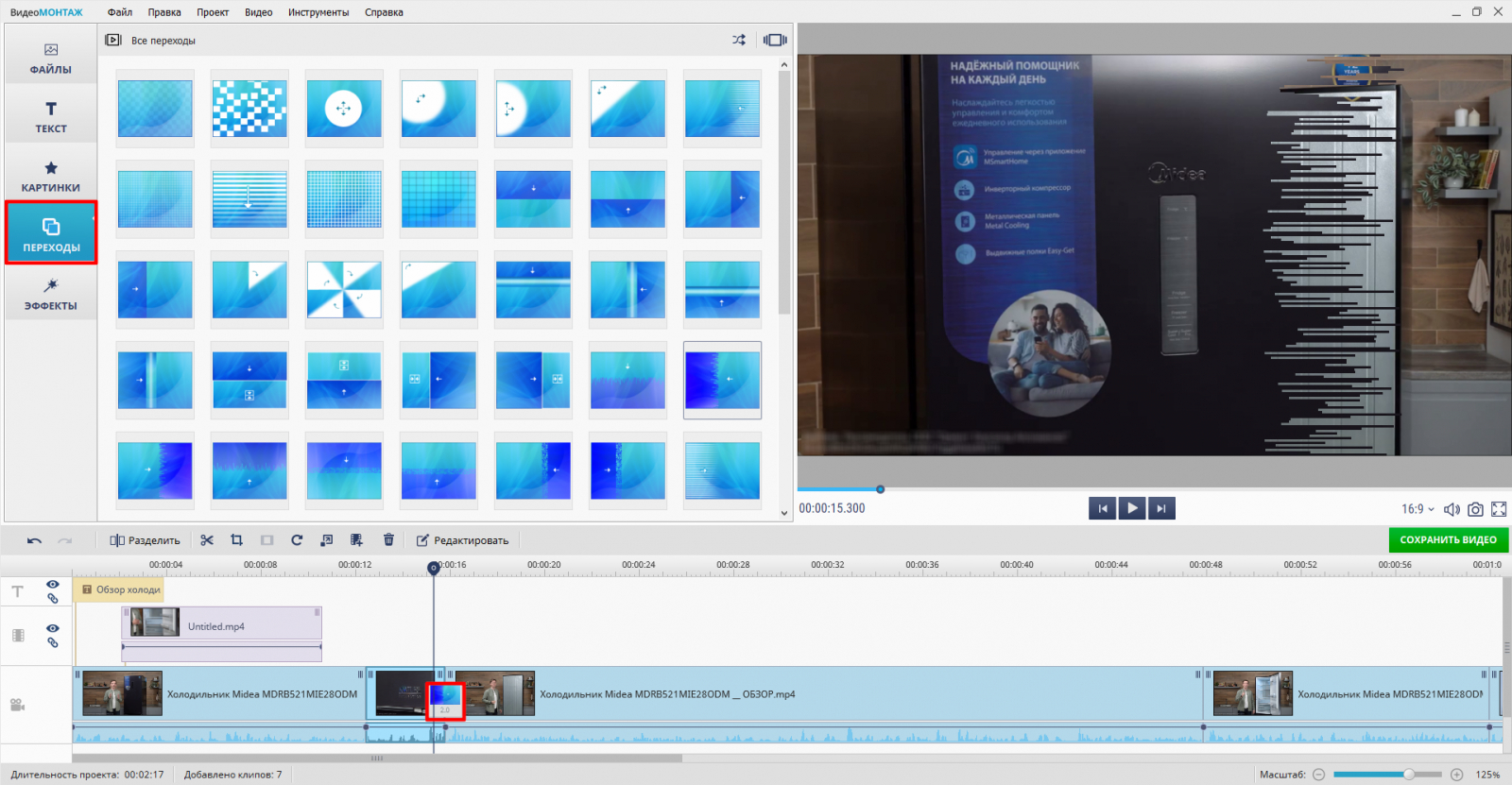Viewport: 1512px width, 785px height.
Task: Open the Файл menu
Action: (120, 12)
